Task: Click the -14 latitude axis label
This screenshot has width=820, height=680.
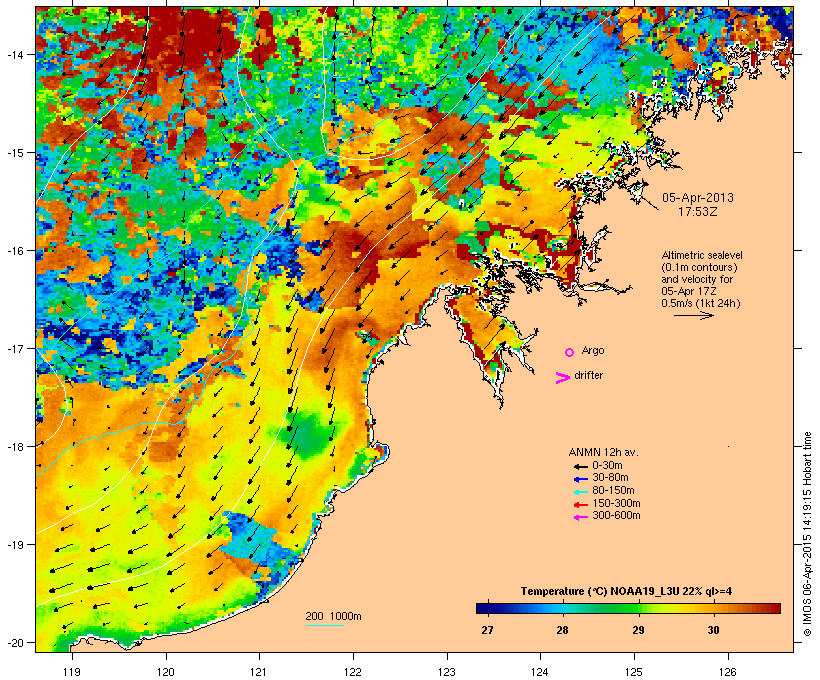Action: click(15, 55)
